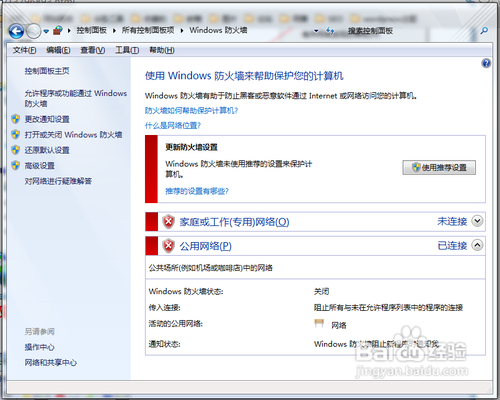Screen dimensions: 500x400
Task: Select 所有控制面板项 in the breadcrumb
Action: 148,30
